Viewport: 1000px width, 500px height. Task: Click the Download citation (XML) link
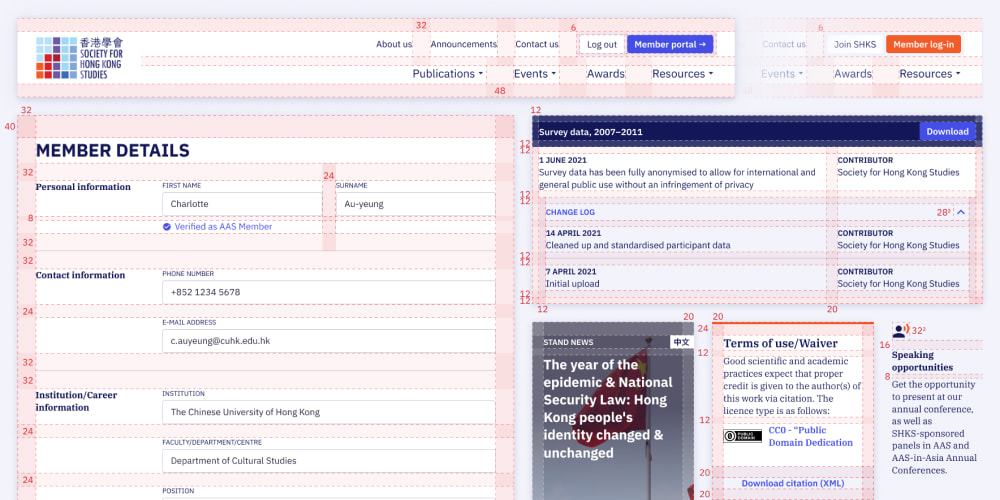[792, 483]
